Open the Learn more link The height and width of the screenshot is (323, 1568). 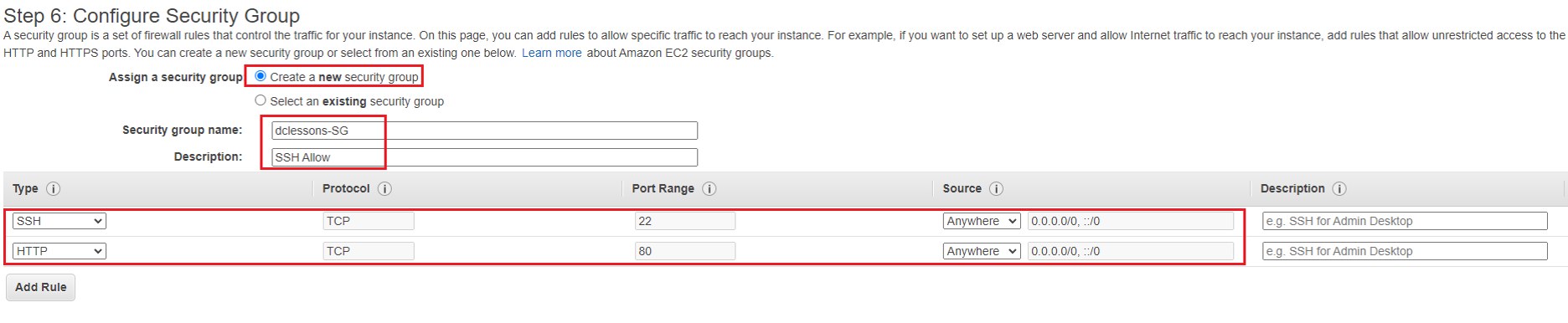coord(551,53)
